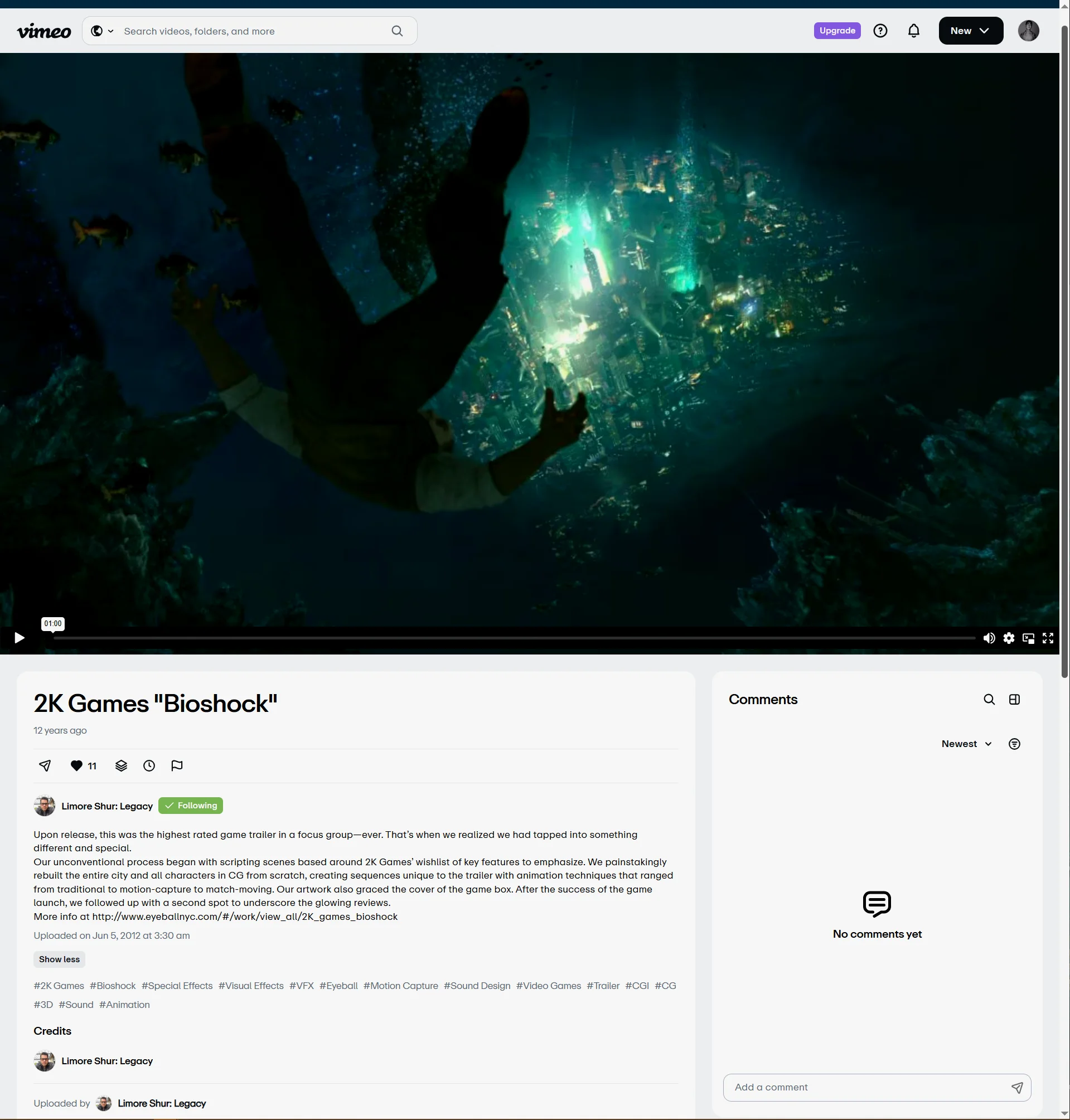Image resolution: width=1070 pixels, height=1120 pixels.
Task: Toggle the Following button
Action: (x=191, y=805)
